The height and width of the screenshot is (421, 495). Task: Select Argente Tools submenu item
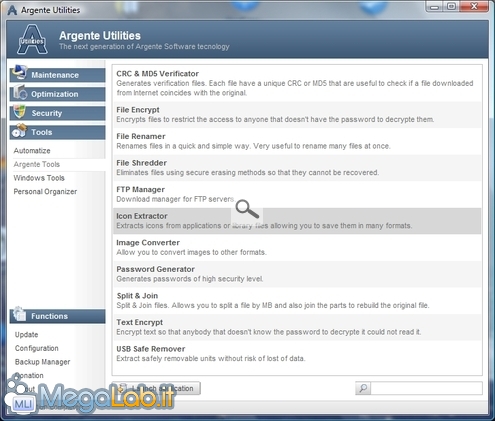coord(37,164)
